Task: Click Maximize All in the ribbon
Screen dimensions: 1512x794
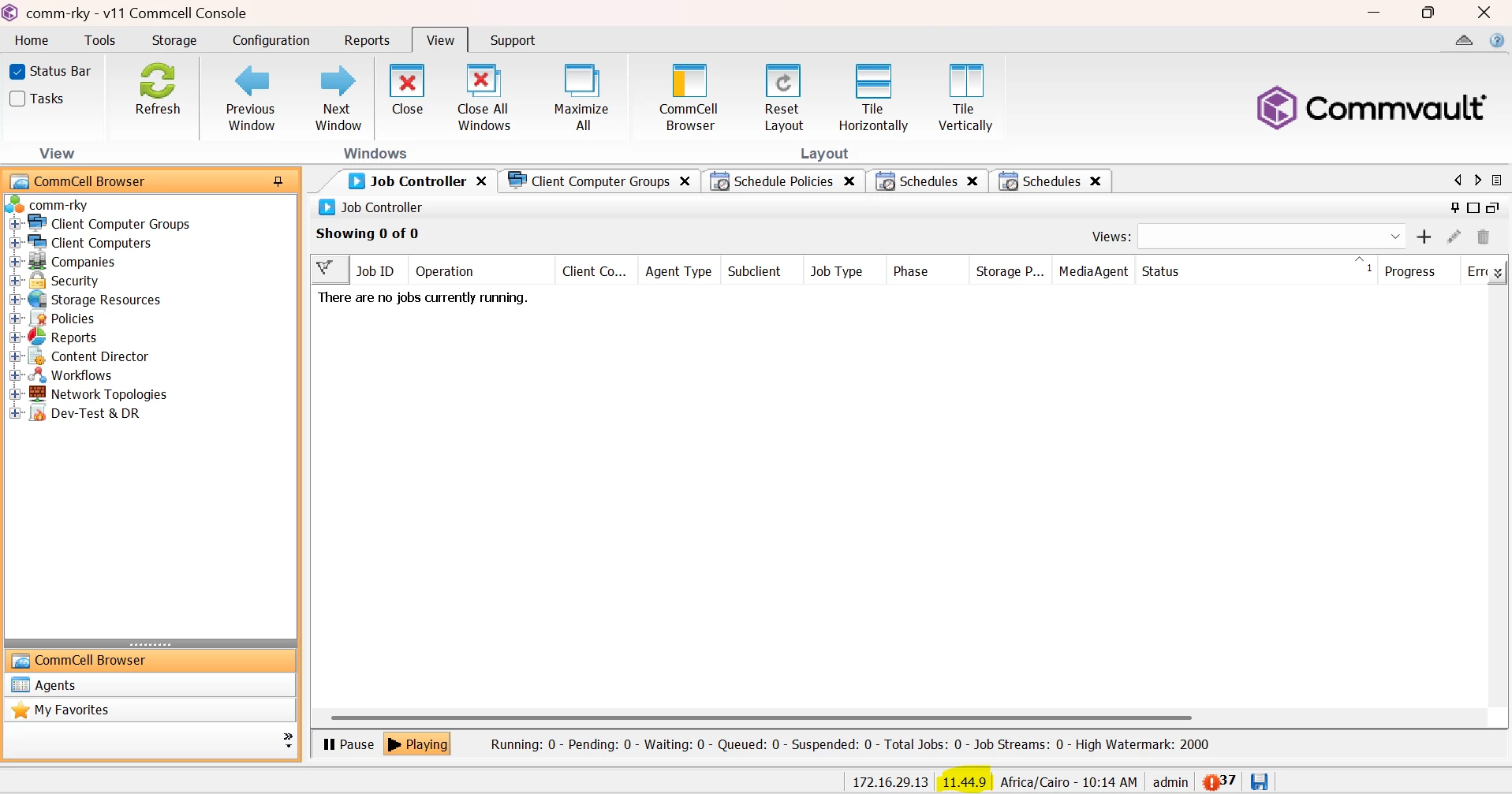Action: (581, 99)
